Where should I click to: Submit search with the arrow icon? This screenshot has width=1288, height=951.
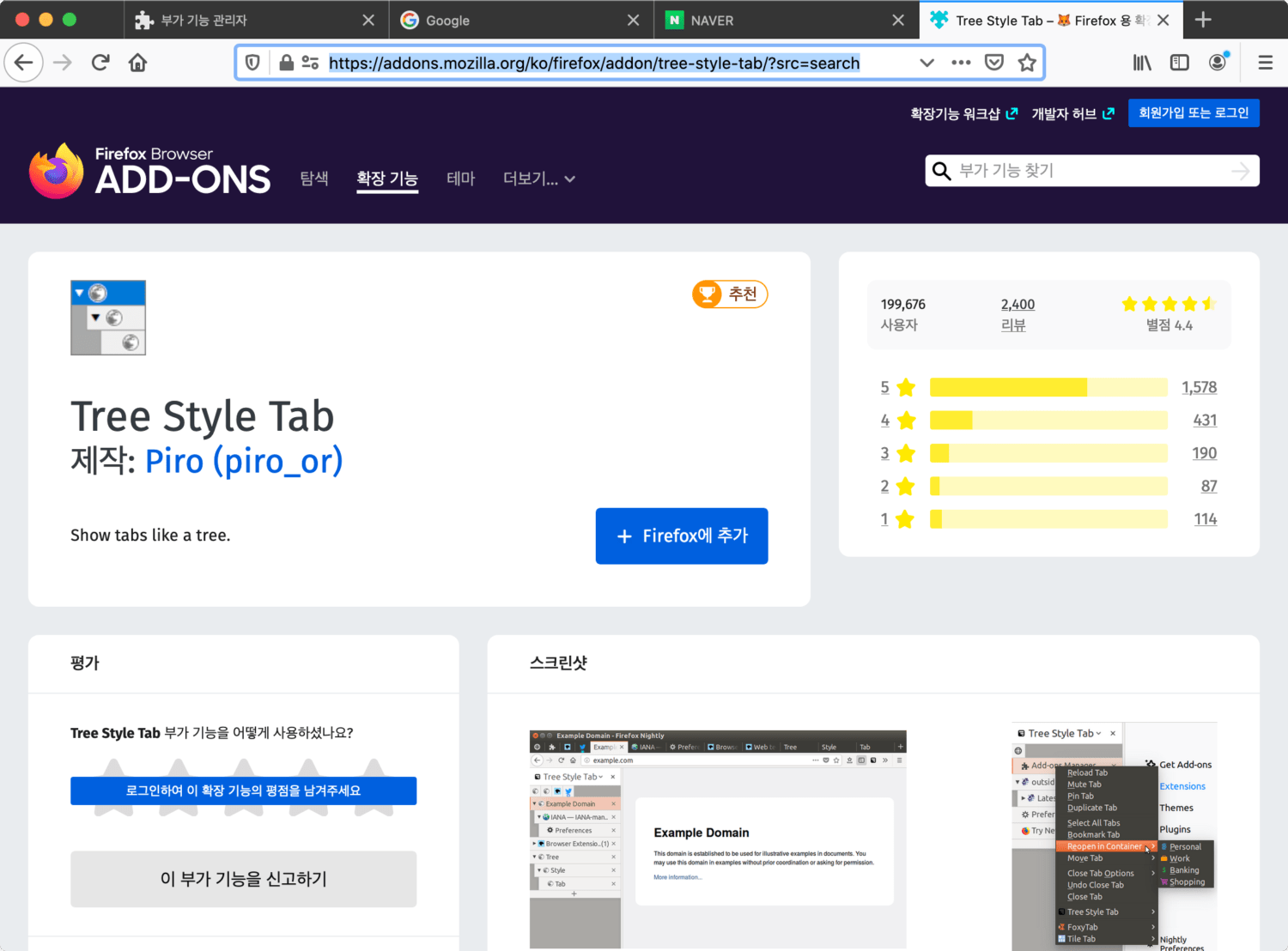1241,172
